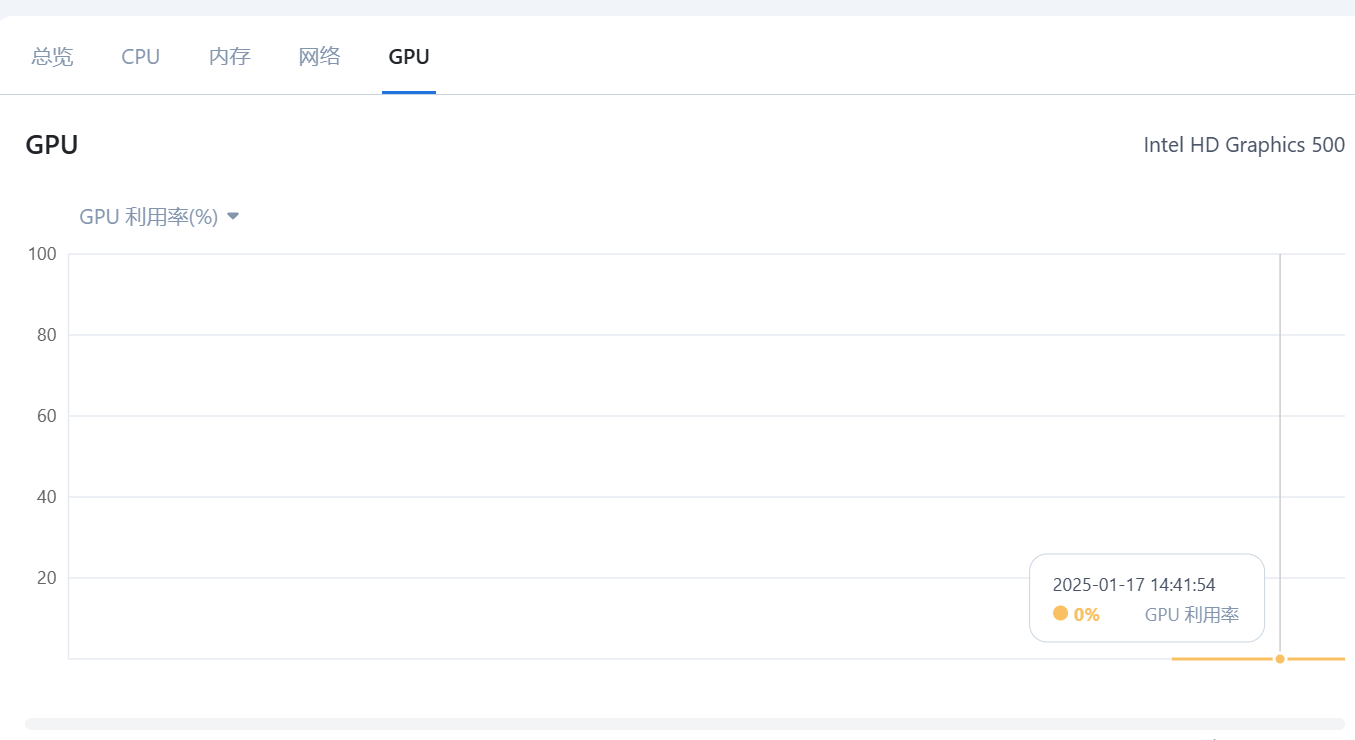Click the 0% value in the tooltip

pyautogui.click(x=1086, y=615)
